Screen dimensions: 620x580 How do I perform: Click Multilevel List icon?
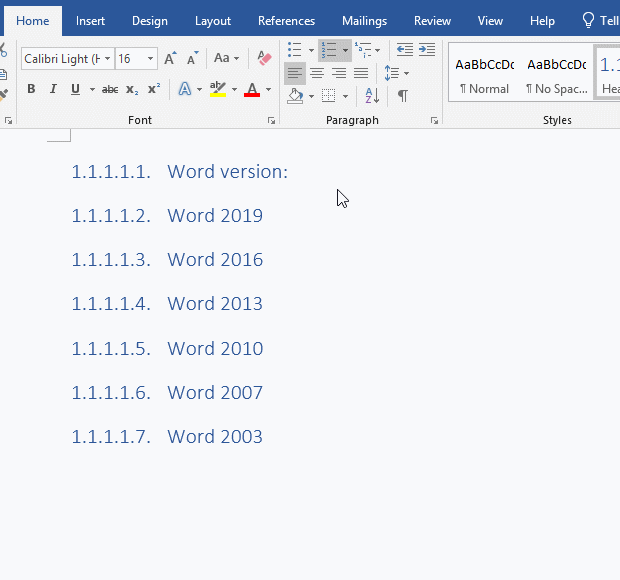click(363, 50)
